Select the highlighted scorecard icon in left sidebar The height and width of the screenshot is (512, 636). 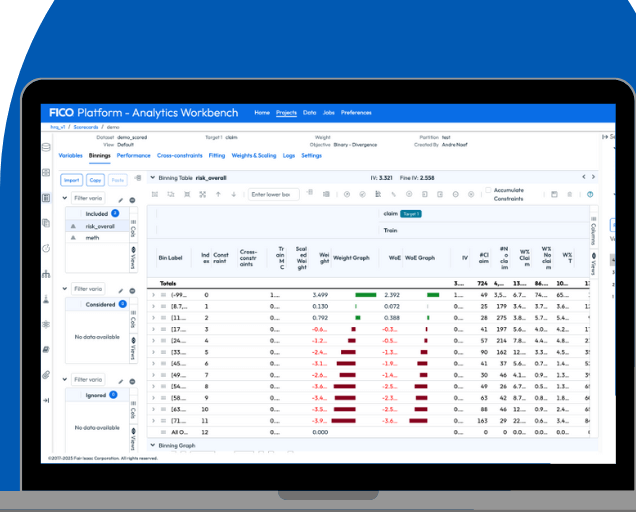[x=46, y=198]
